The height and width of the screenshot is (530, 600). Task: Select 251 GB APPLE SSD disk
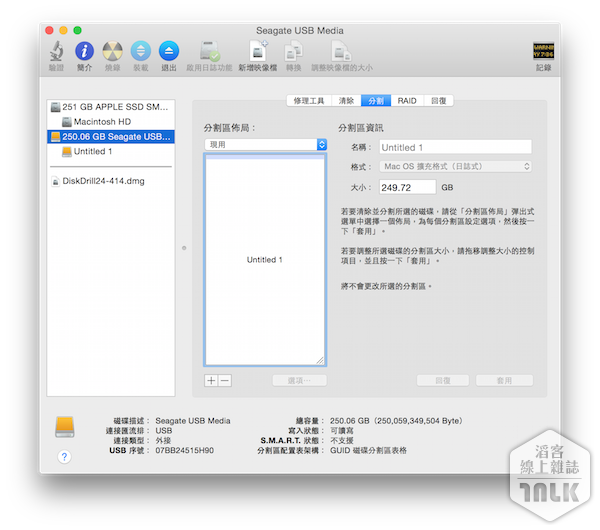pyautogui.click(x=111, y=107)
